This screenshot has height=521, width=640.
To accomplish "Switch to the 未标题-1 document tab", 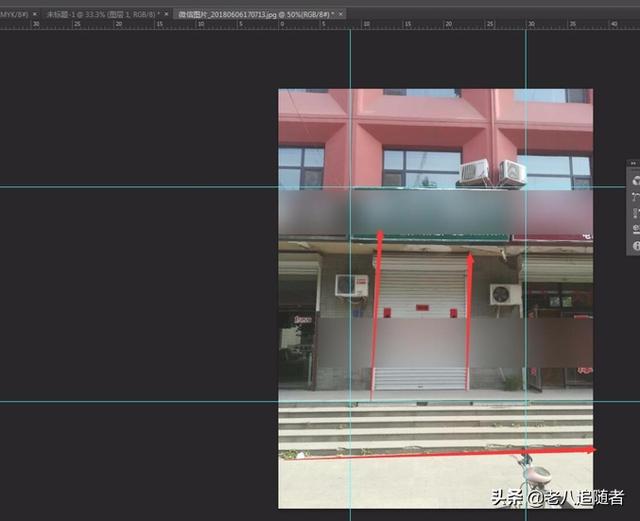I will 100,15.
